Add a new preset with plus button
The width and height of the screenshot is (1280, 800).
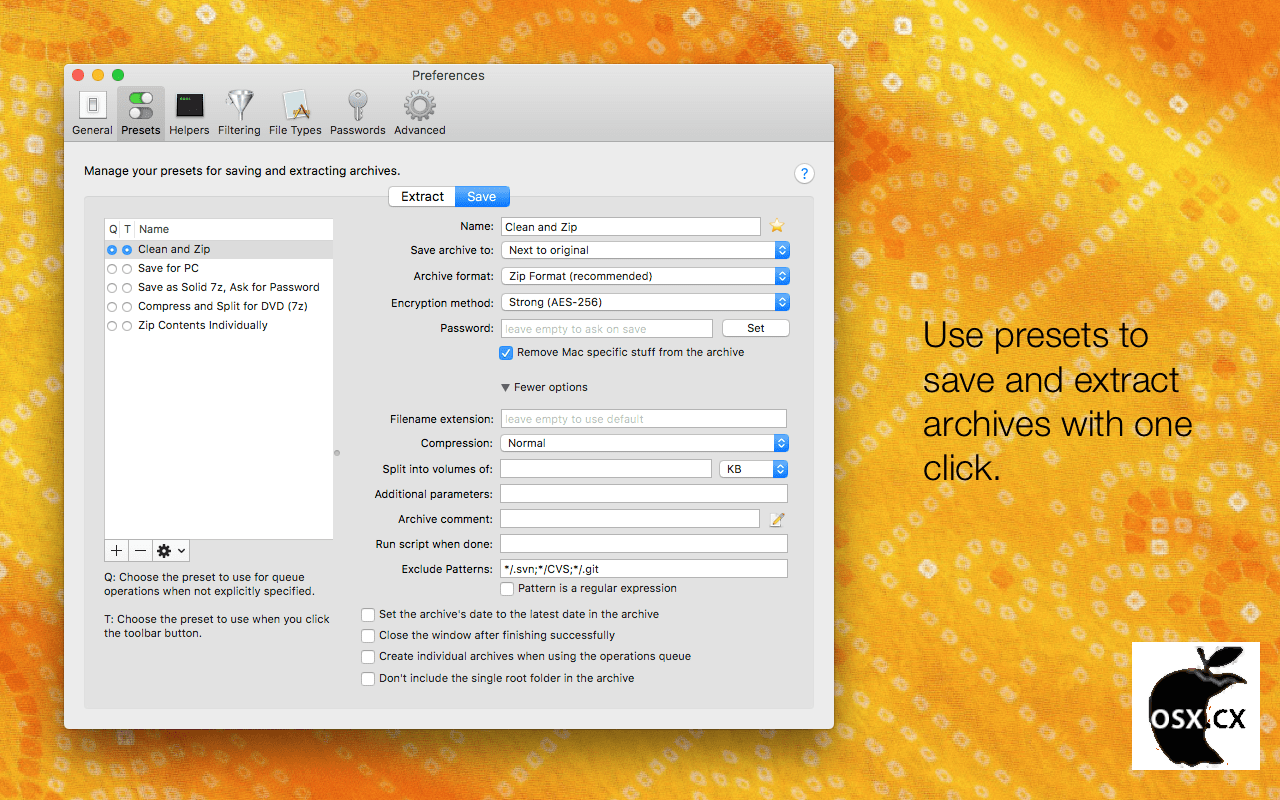116,551
